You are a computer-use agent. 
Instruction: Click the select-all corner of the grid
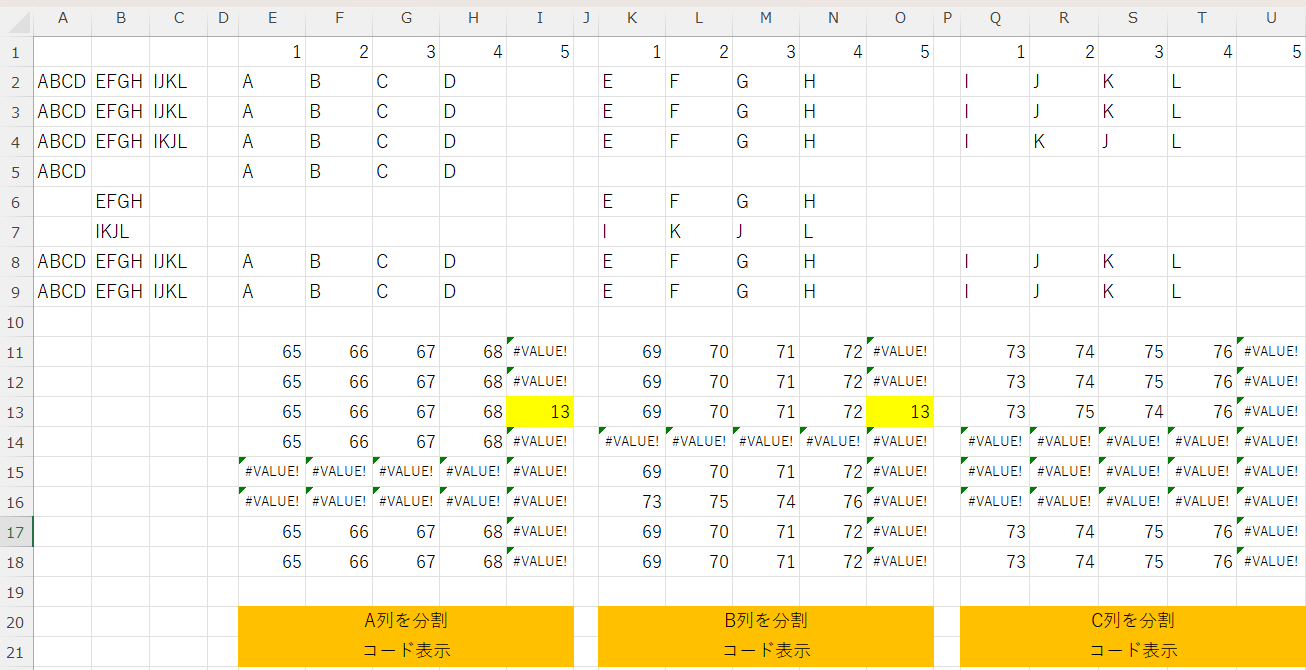(17, 18)
